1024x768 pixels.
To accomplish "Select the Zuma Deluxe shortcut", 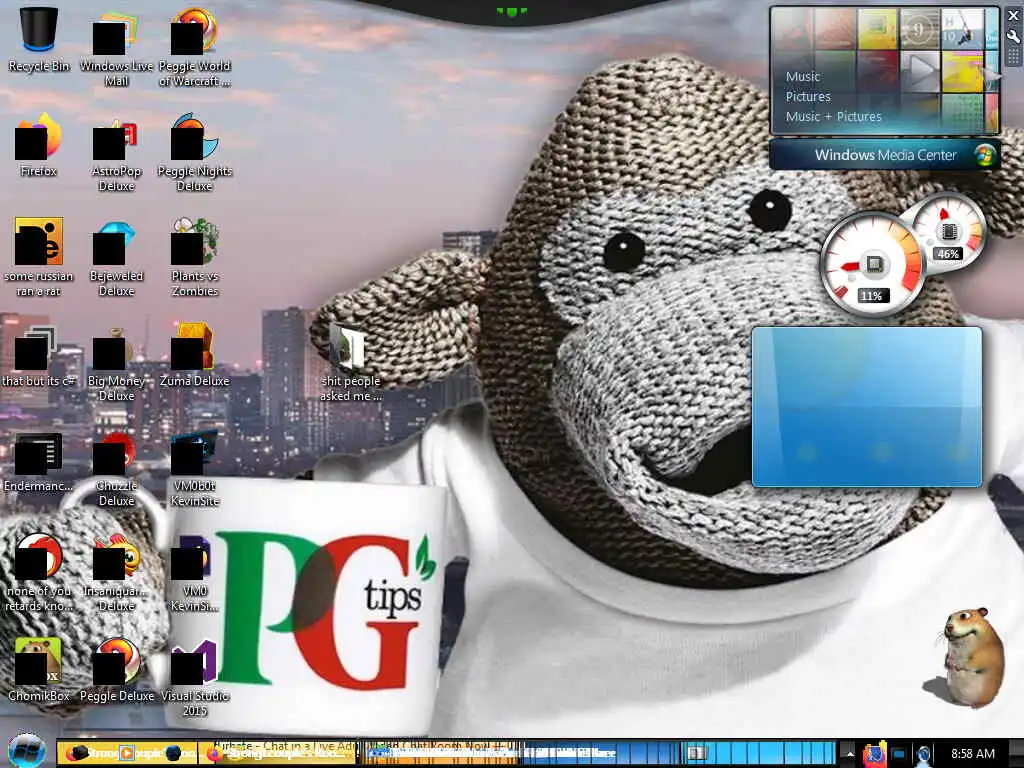I will coord(195,355).
